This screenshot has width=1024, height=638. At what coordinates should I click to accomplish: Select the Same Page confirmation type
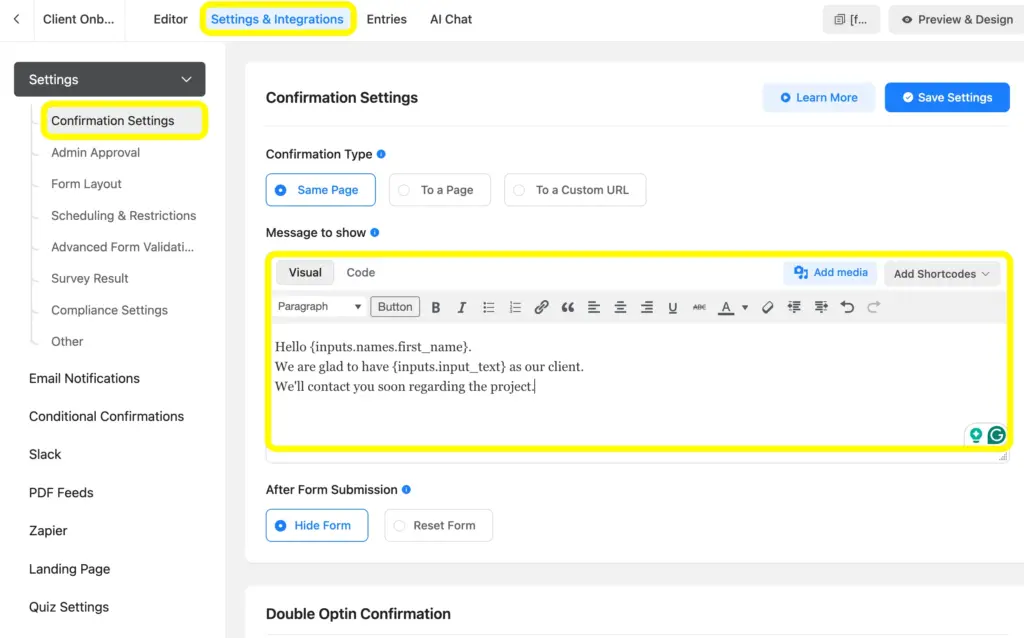(x=321, y=190)
